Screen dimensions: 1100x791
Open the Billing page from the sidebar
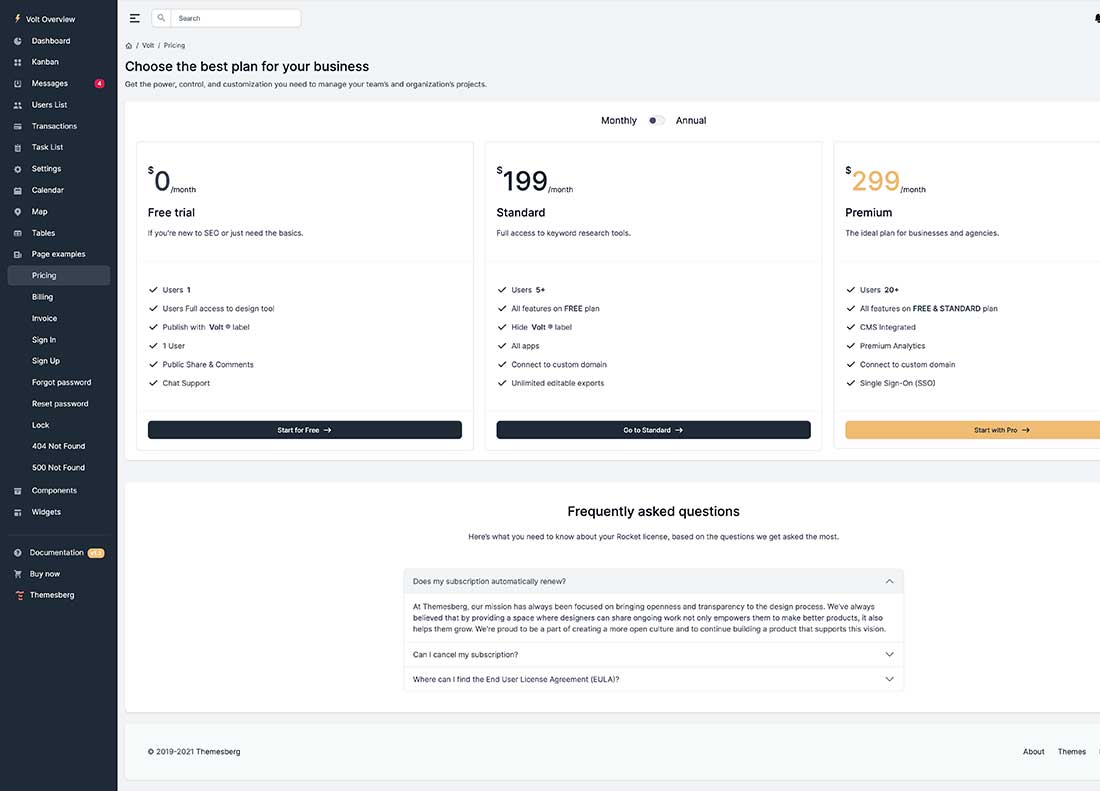pyautogui.click(x=42, y=296)
